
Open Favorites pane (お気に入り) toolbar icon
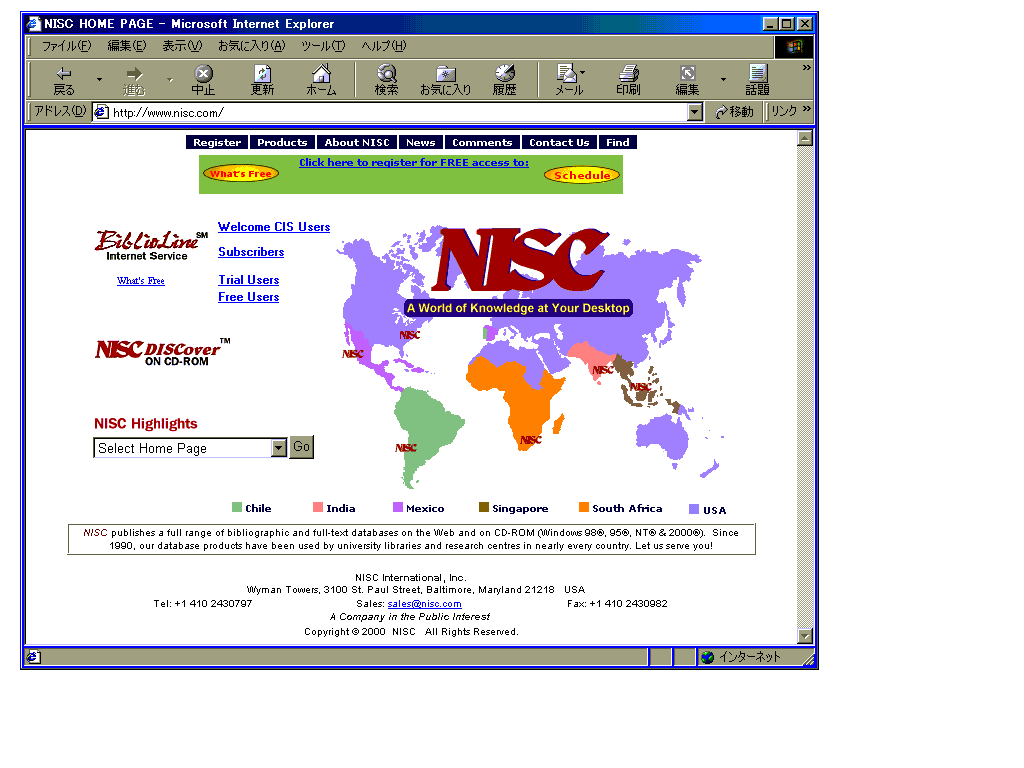[x=445, y=80]
